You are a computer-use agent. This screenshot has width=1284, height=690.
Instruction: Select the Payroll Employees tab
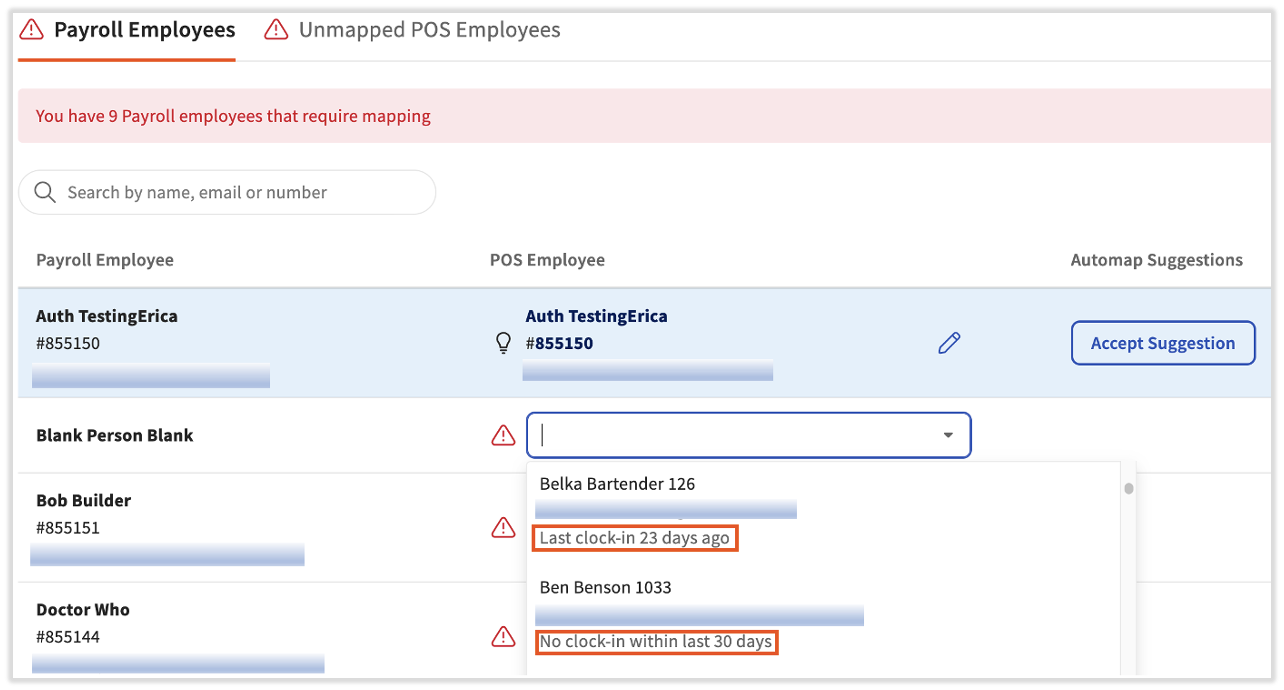click(144, 29)
